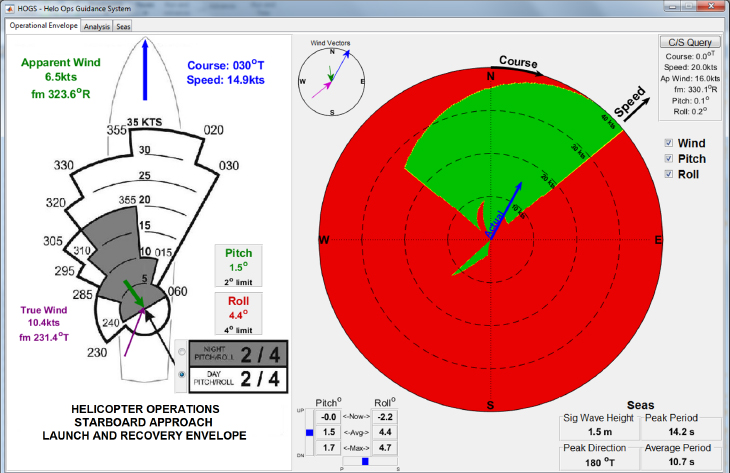
Task: Toggle the Wind checkbox
Action: [669, 143]
